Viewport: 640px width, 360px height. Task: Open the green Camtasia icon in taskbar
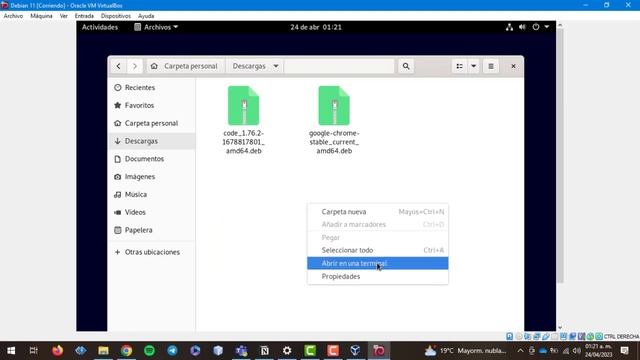(310, 351)
